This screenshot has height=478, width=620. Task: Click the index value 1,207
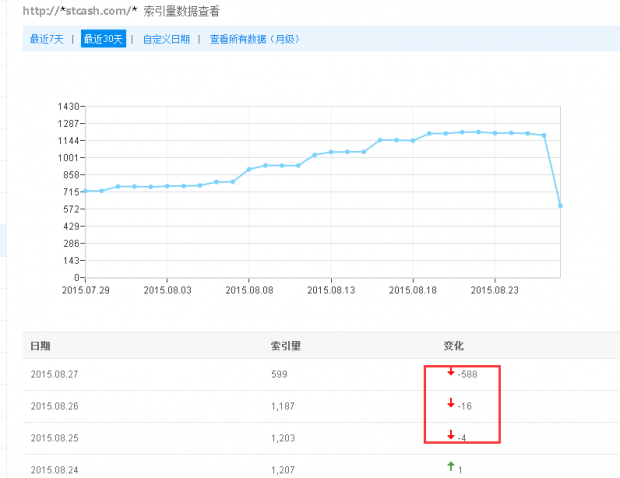pyautogui.click(x=283, y=470)
